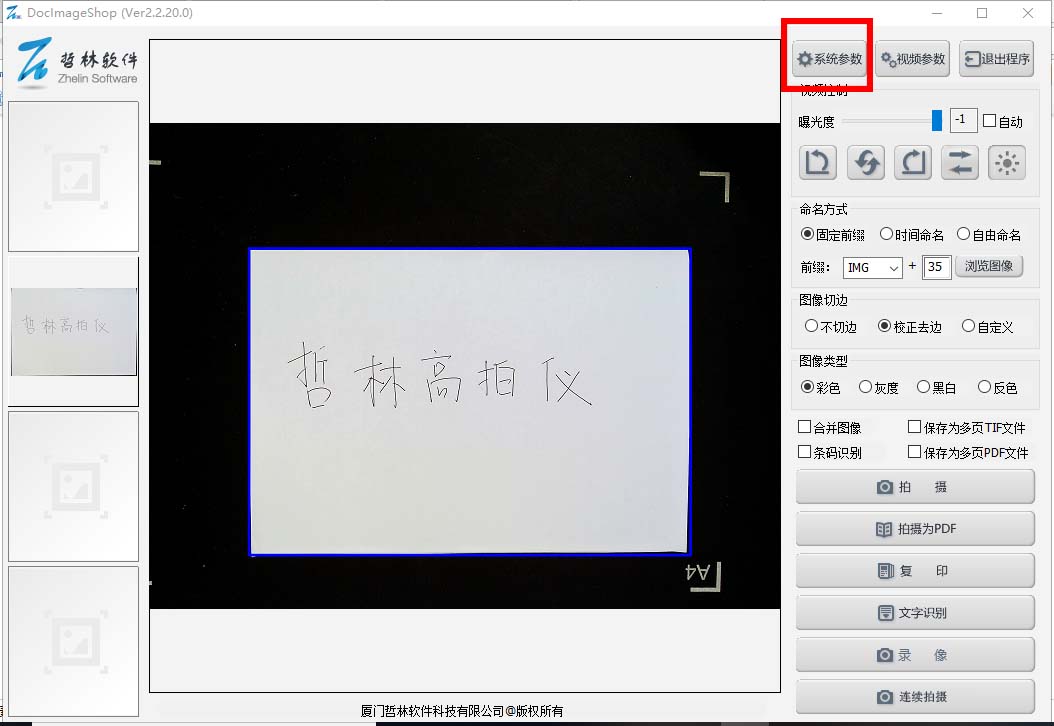Click the horizontal mirror arrows icon

tap(959, 162)
